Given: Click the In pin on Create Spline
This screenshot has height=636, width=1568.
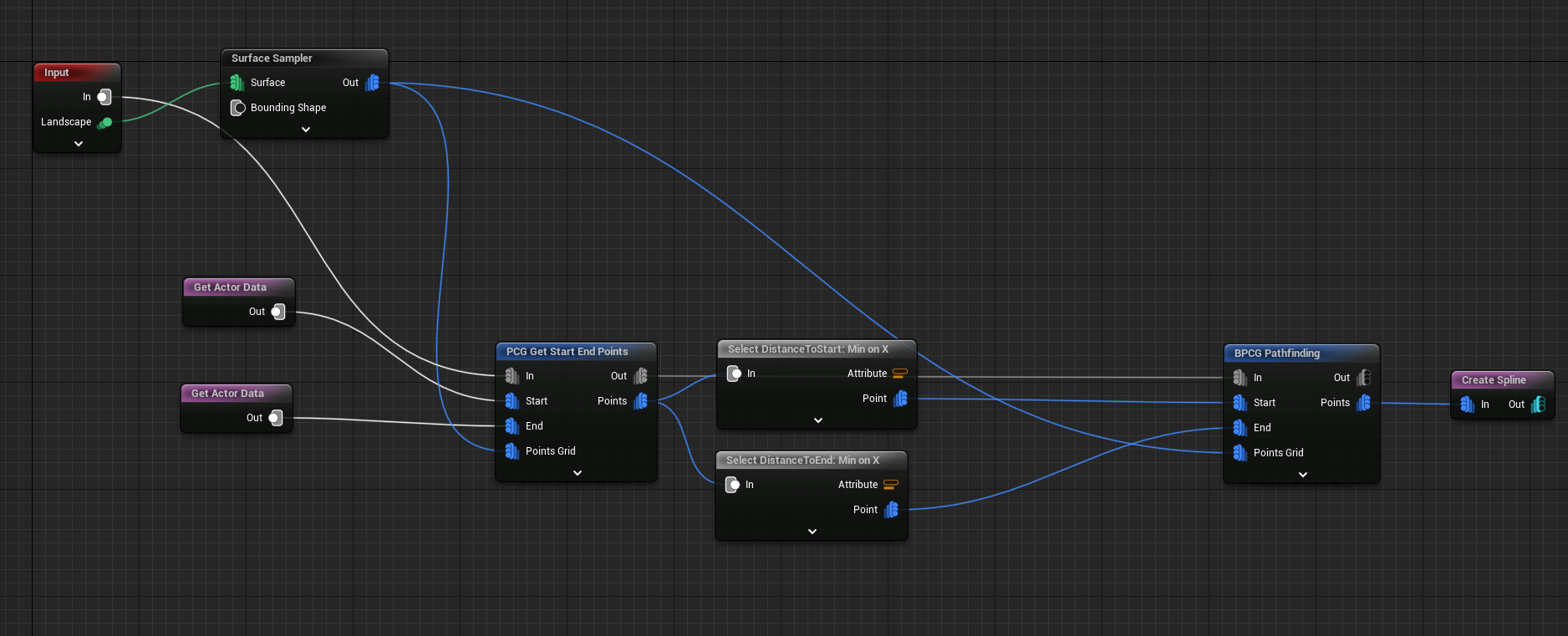Looking at the screenshot, I should (x=1468, y=404).
